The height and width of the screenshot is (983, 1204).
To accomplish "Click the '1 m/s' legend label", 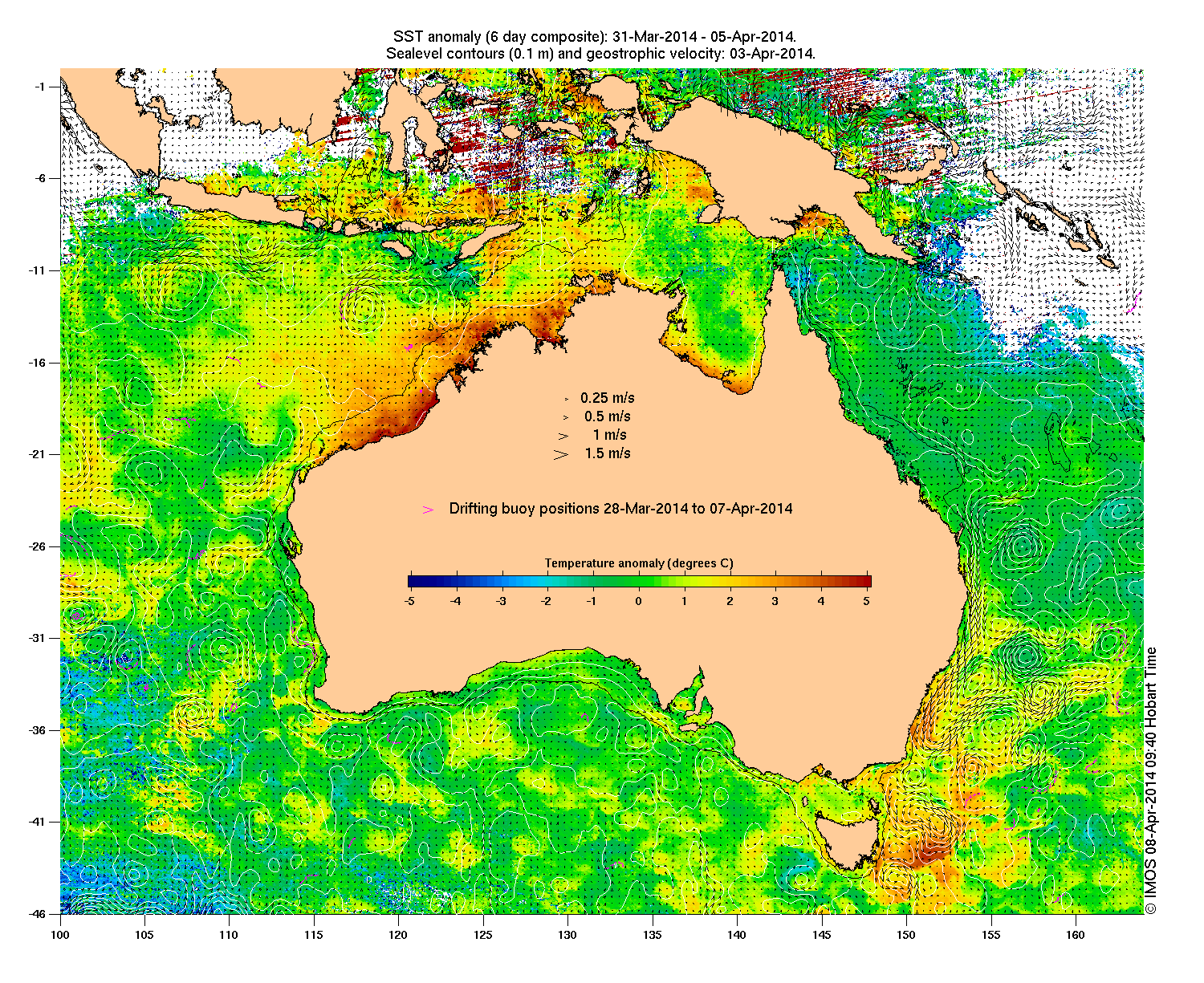I will click(x=610, y=435).
